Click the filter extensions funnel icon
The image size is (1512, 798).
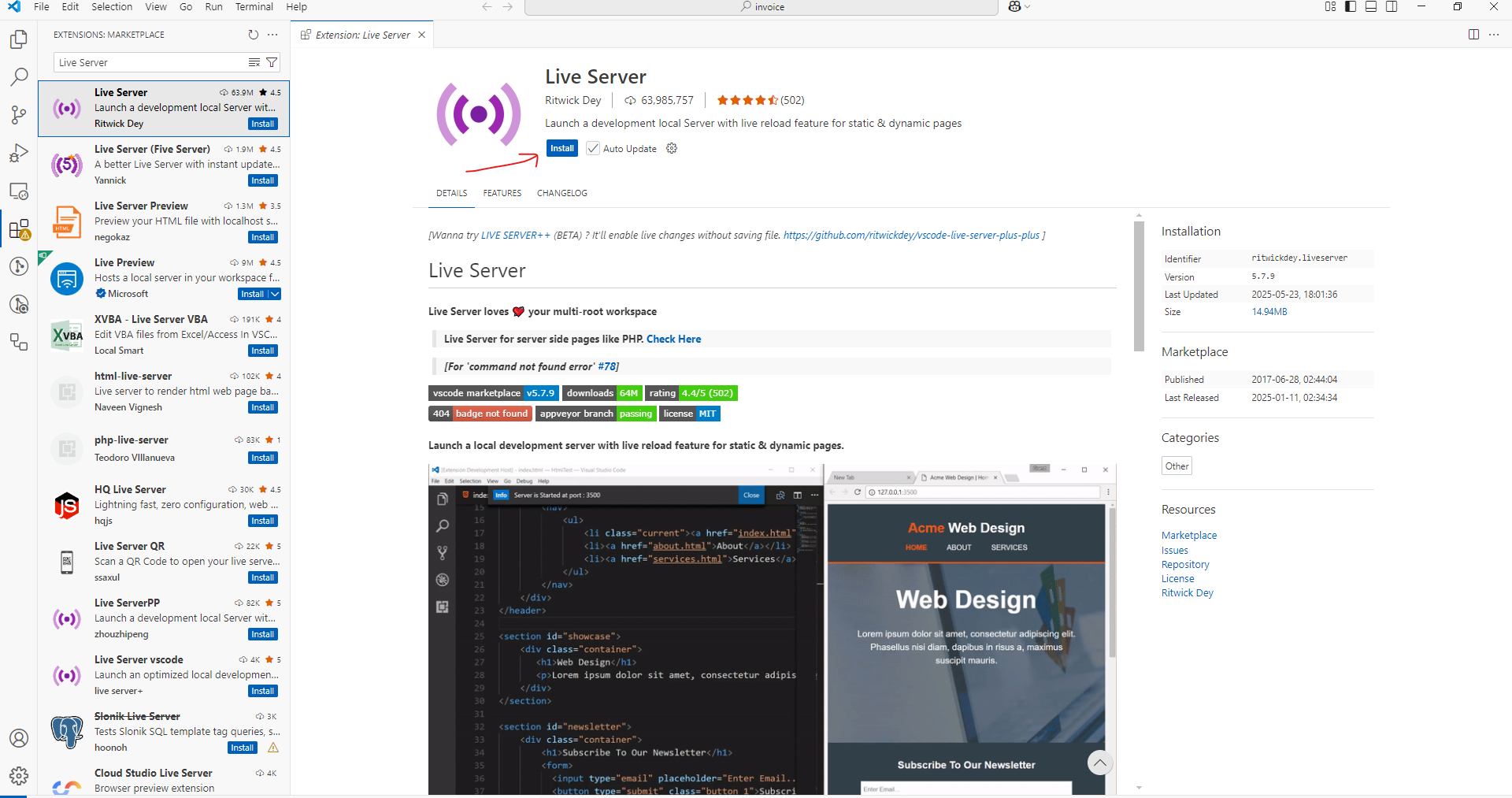tap(272, 62)
